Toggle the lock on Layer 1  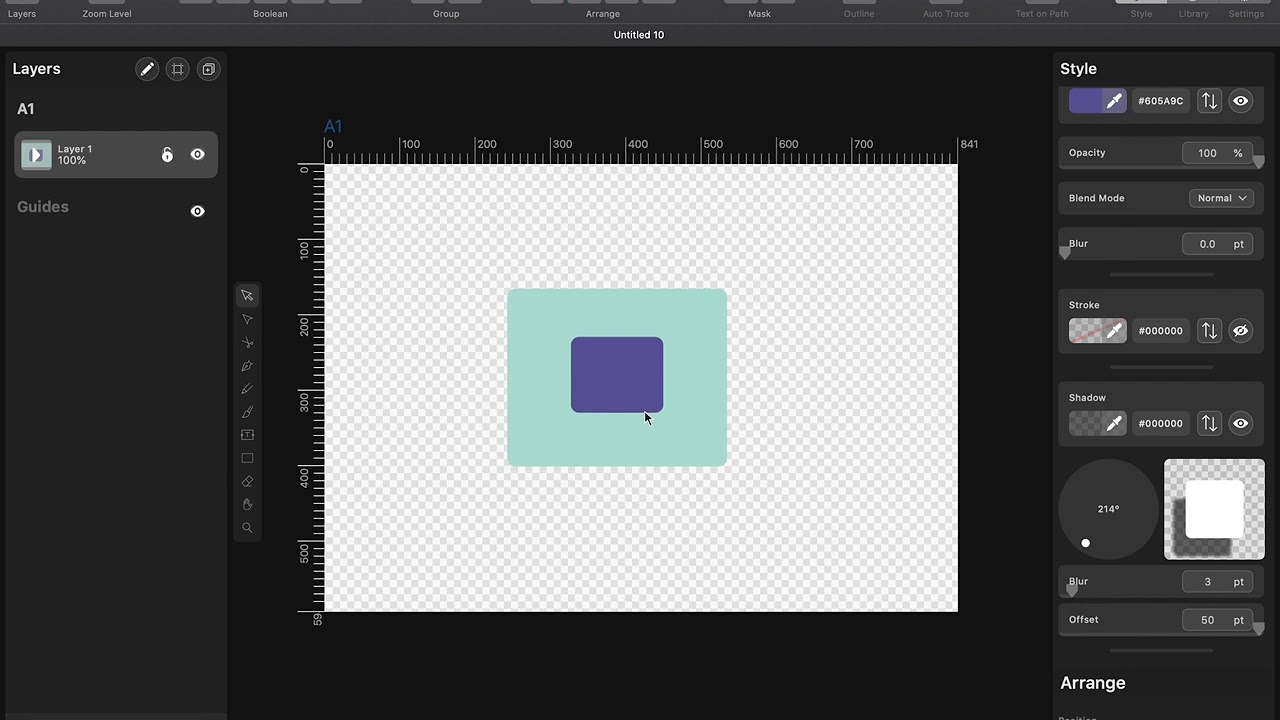(167, 155)
